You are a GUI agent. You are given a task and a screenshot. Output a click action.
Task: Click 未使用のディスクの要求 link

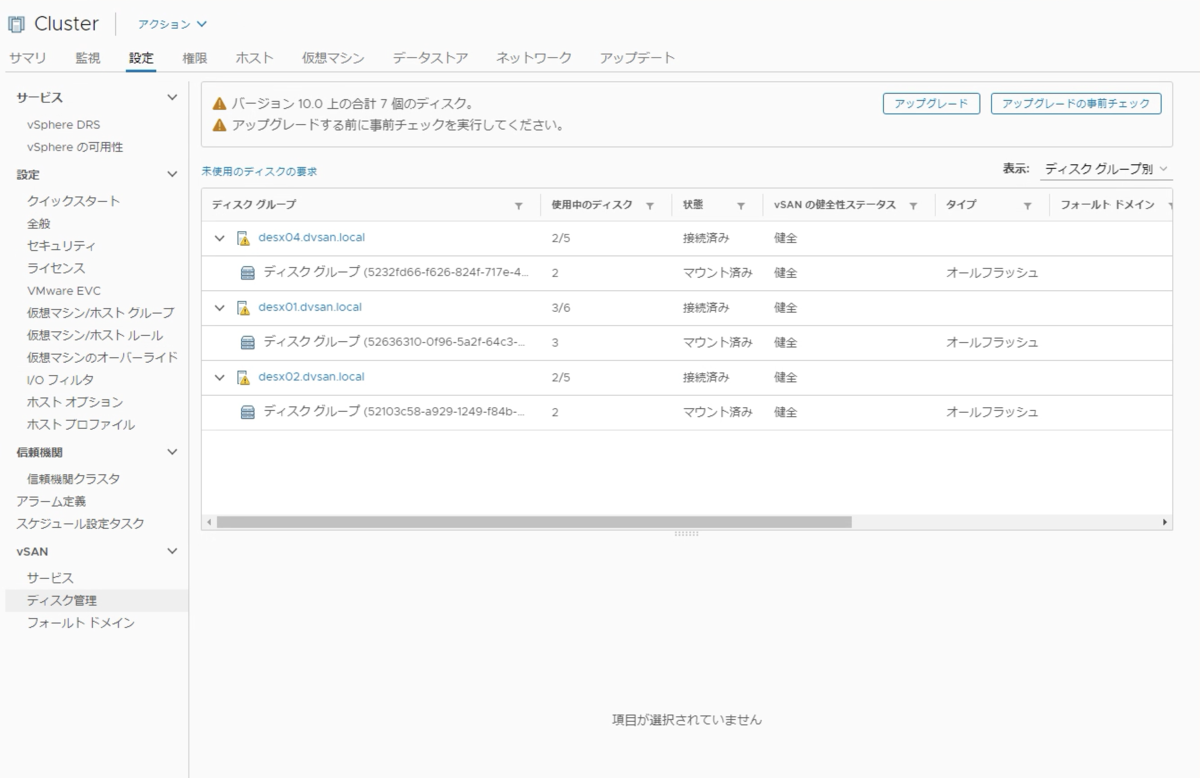coord(259,172)
